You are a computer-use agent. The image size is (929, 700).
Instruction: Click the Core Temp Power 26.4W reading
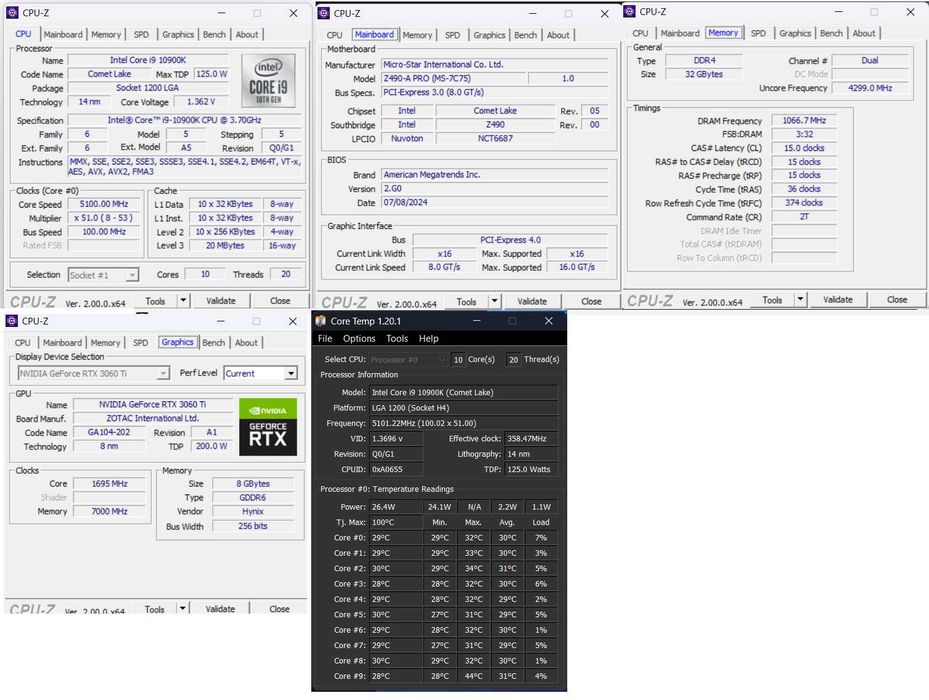point(395,507)
